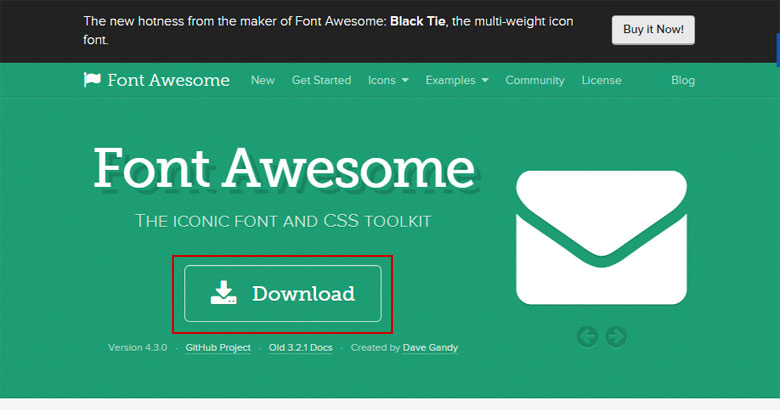
Task: Click the large envelope icon
Action: [601, 237]
